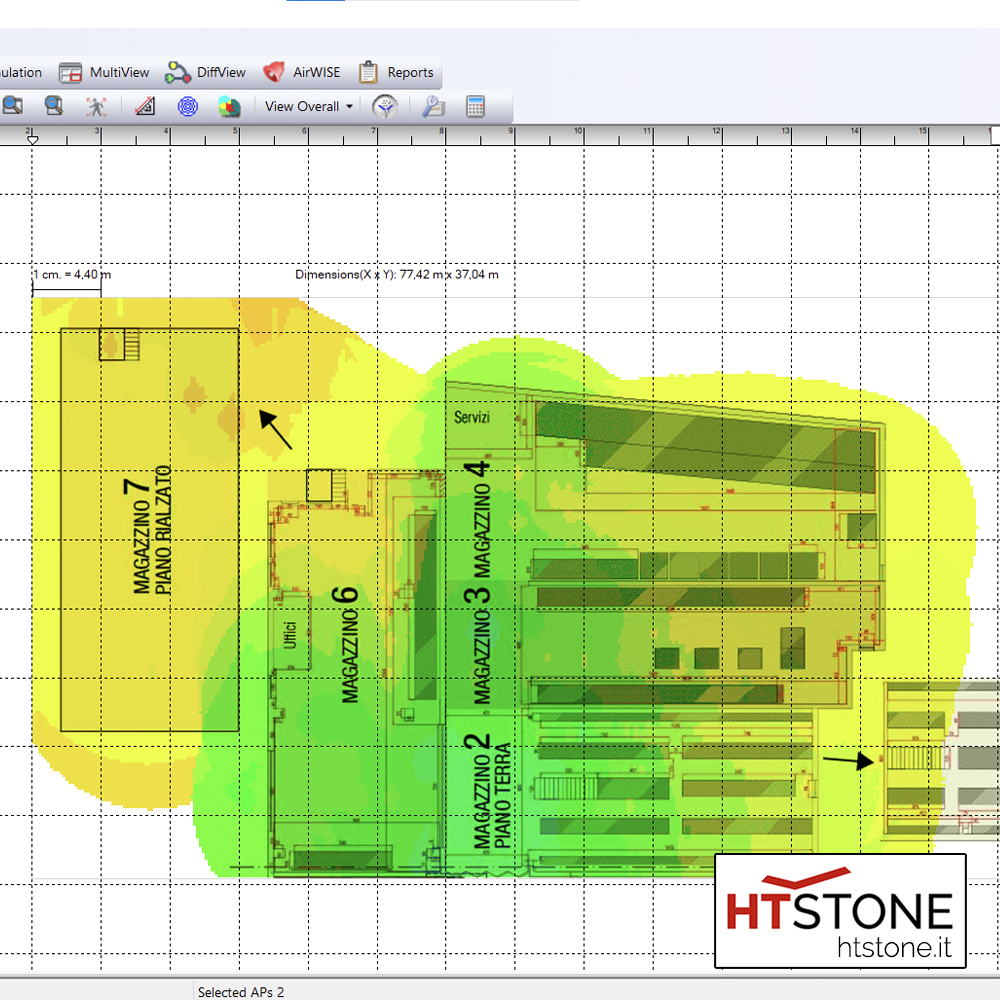
Task: Open the Reports tab
Action: pos(395,73)
